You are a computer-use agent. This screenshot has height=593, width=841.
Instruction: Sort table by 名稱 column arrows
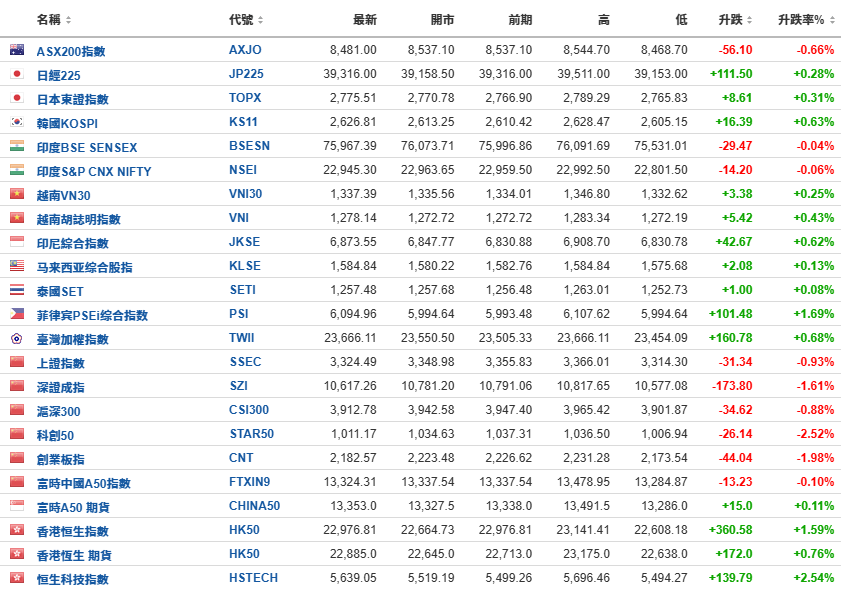(68, 20)
